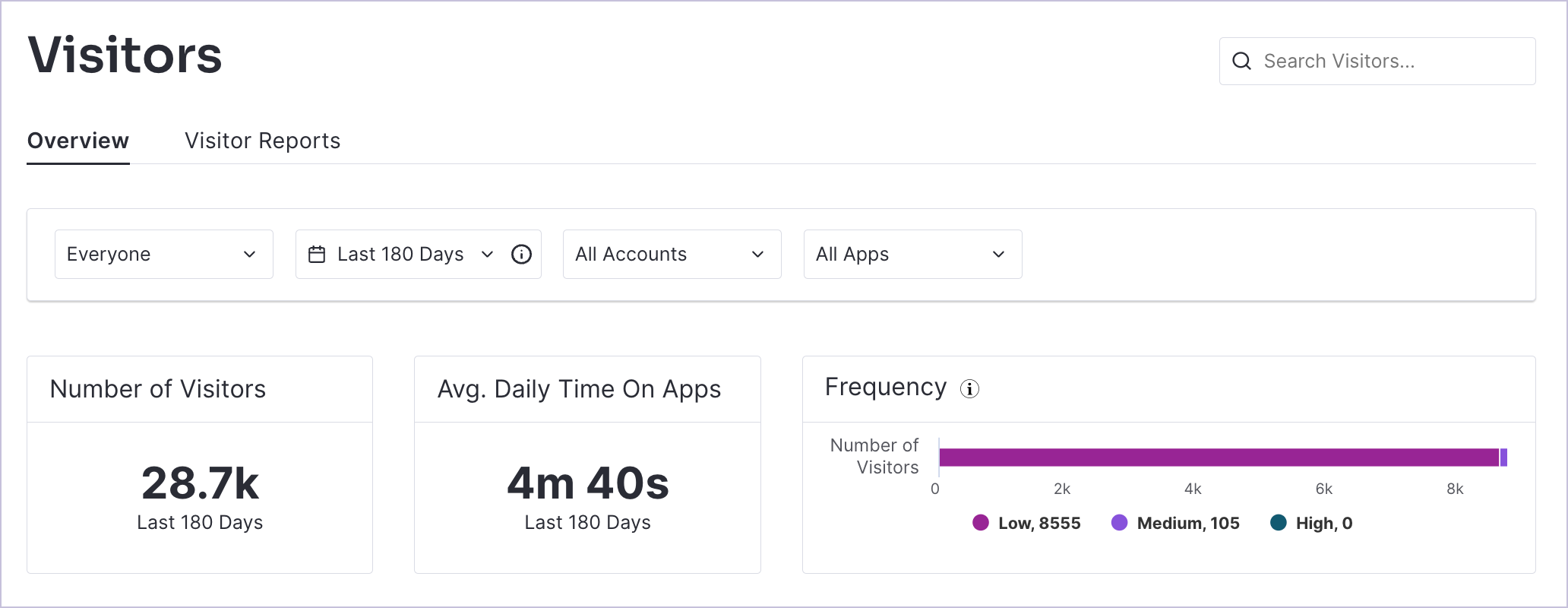Click into the Search Visitors field
The height and width of the screenshot is (608, 1568).
pyautogui.click(x=1390, y=62)
